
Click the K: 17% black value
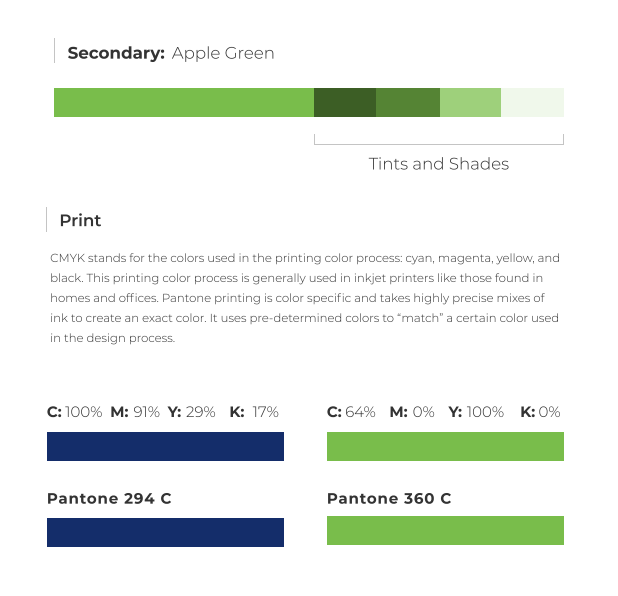tap(254, 412)
